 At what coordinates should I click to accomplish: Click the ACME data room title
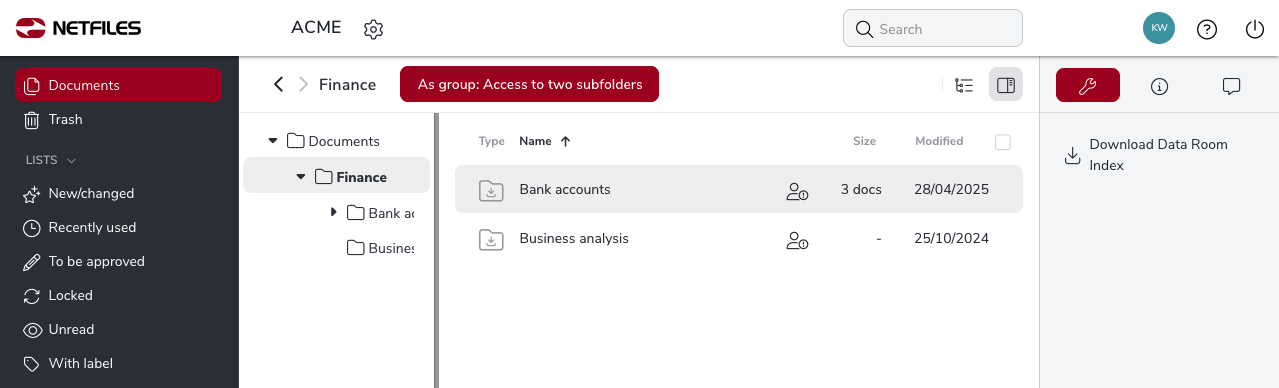coord(316,28)
